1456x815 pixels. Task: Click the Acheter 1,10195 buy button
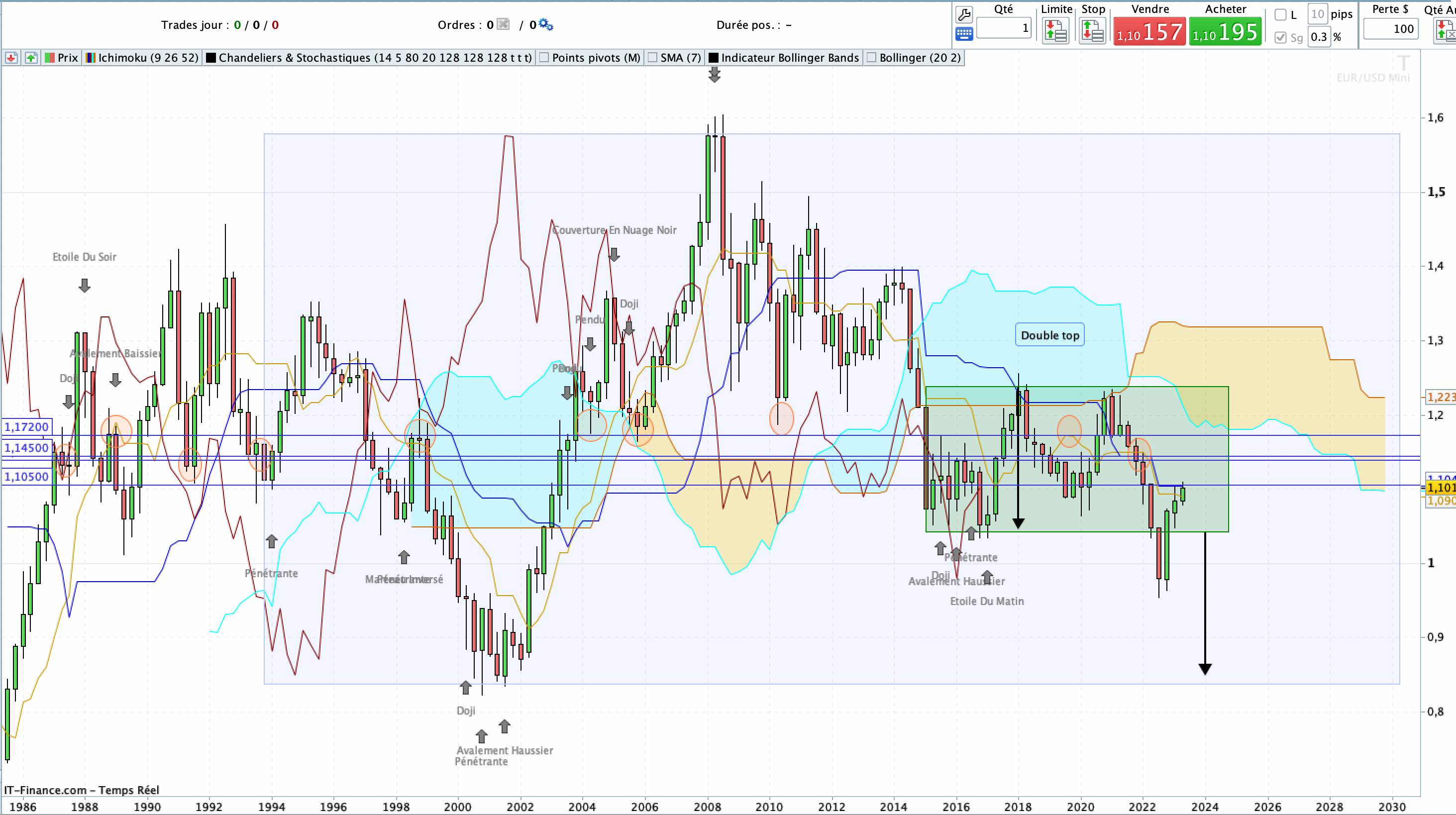[x=1226, y=31]
